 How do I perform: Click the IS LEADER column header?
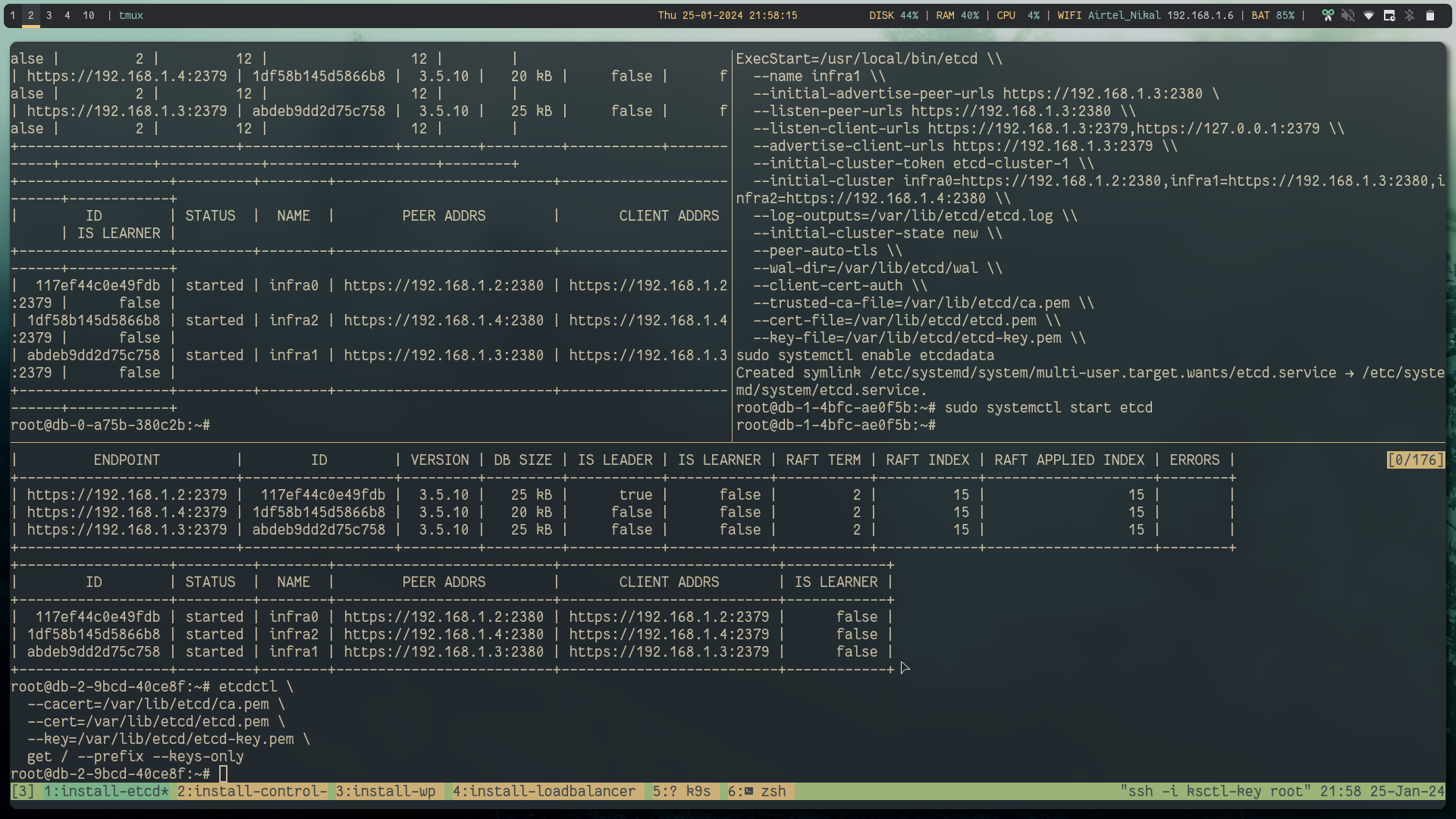614,460
